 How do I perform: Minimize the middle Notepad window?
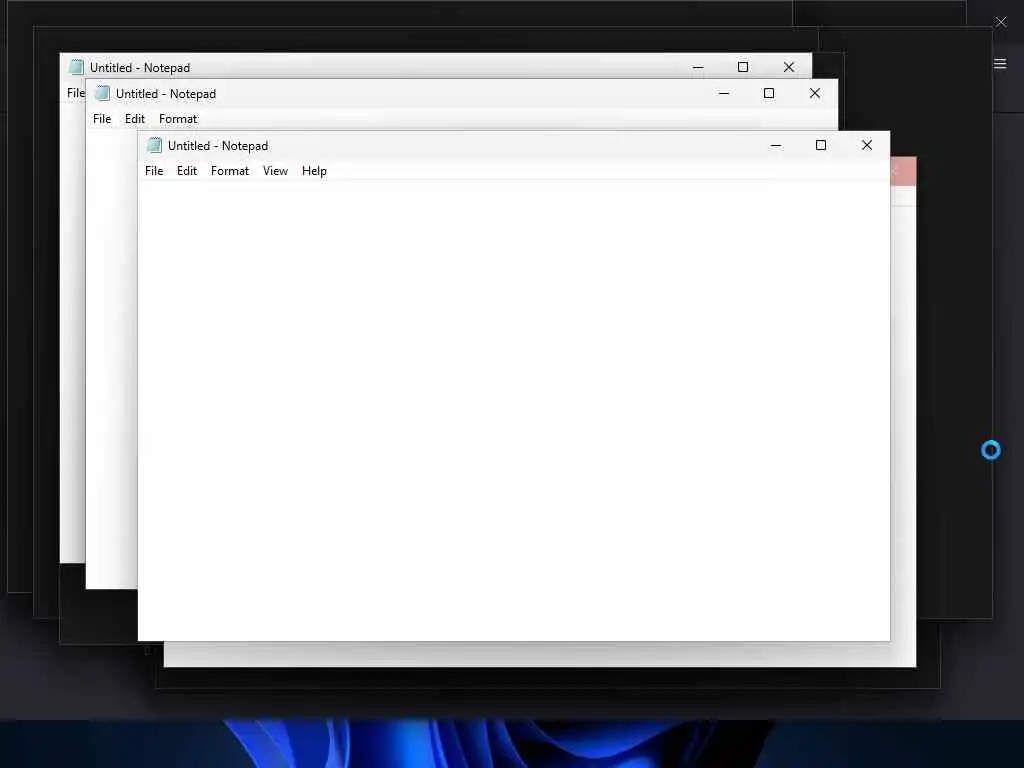coord(724,93)
